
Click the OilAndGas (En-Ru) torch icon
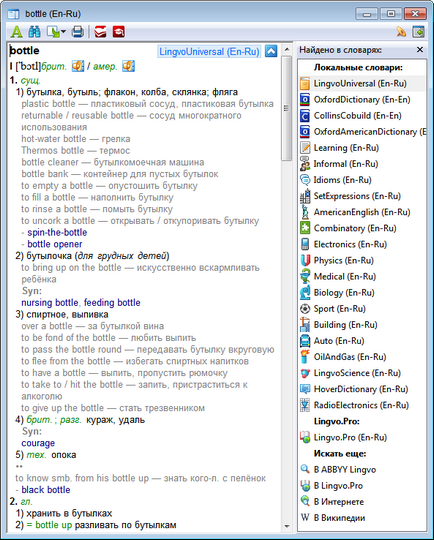[x=305, y=357]
